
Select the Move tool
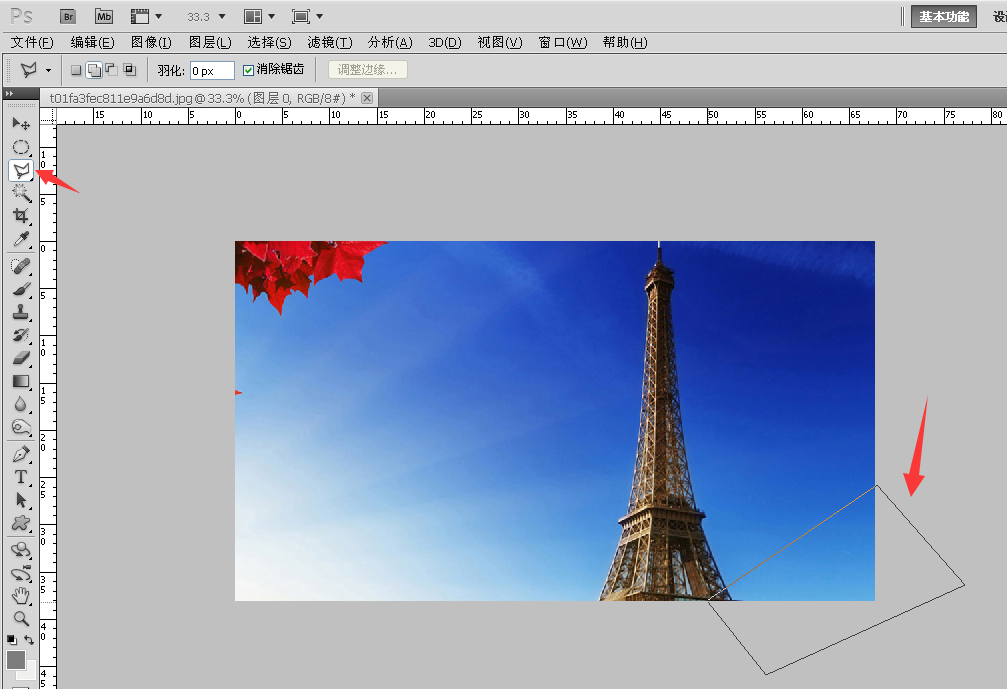[x=20, y=123]
